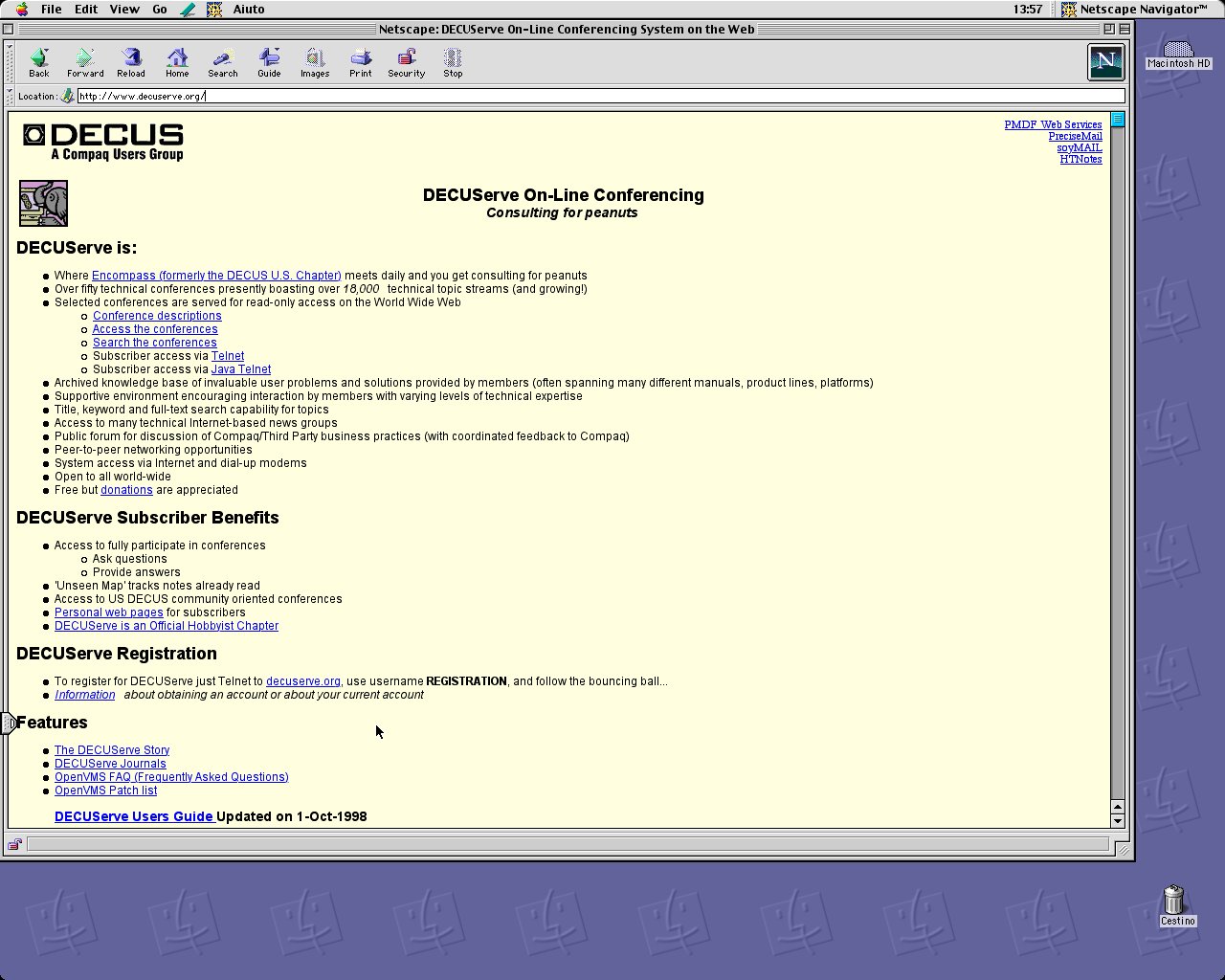This screenshot has height=980, width=1225.
Task: Click the location bookmark icon
Action: pos(67,96)
